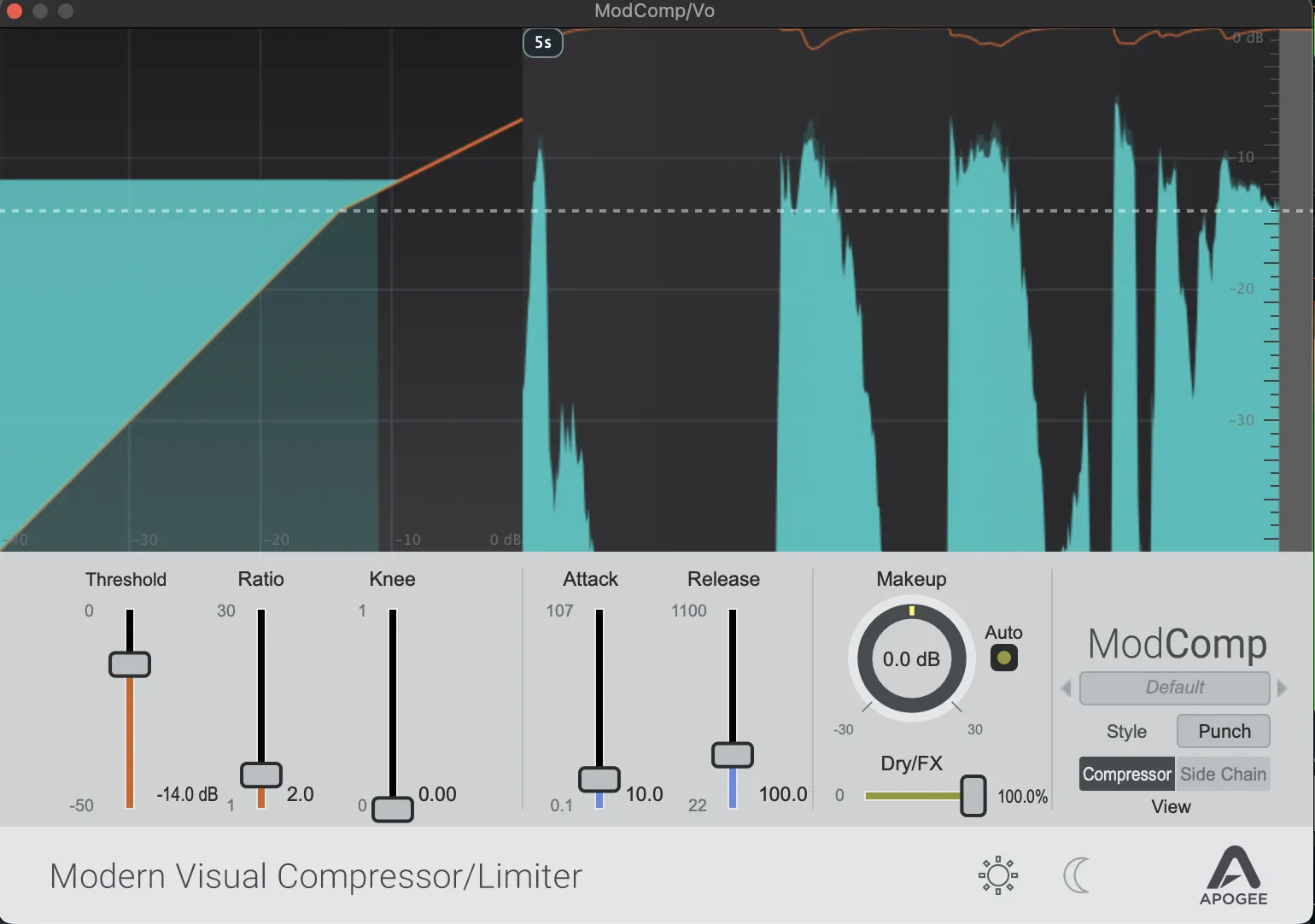Click the Dry/FX slider handle
This screenshot has height=924, width=1315.
click(x=973, y=796)
